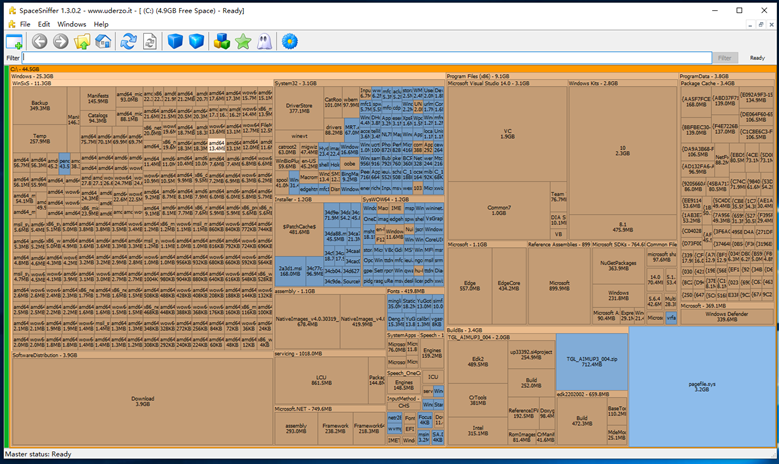The height and width of the screenshot is (464, 779).
Task: Select the Engines 159.2MB block
Action: coord(432,353)
